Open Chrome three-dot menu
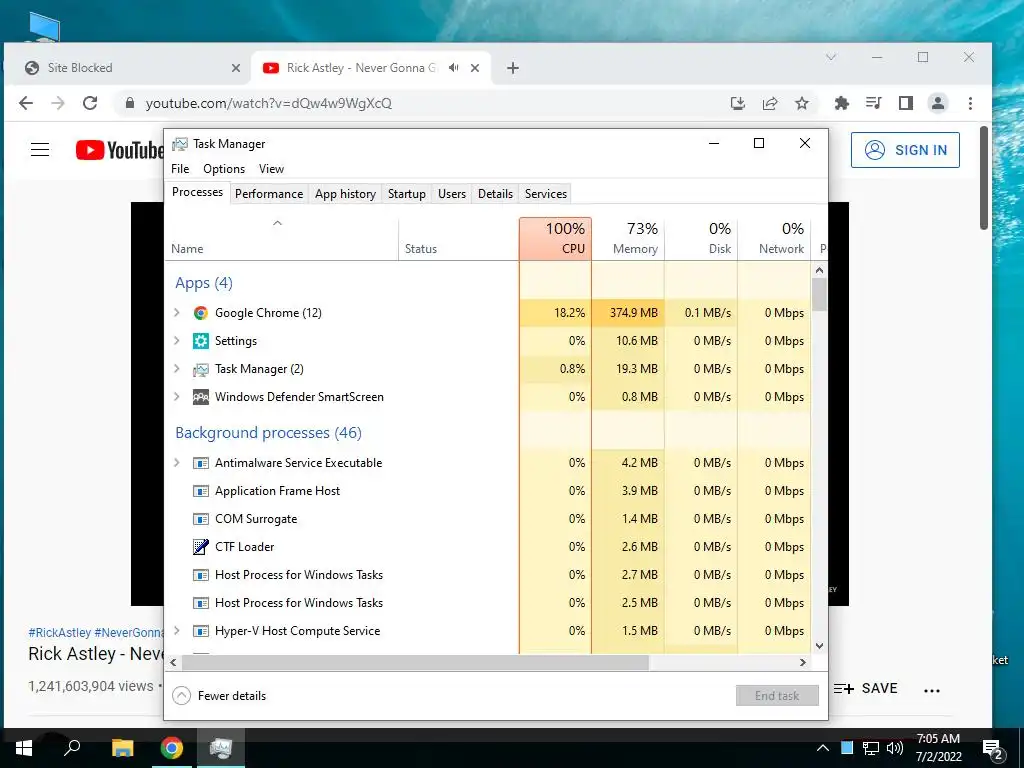 pos(970,103)
